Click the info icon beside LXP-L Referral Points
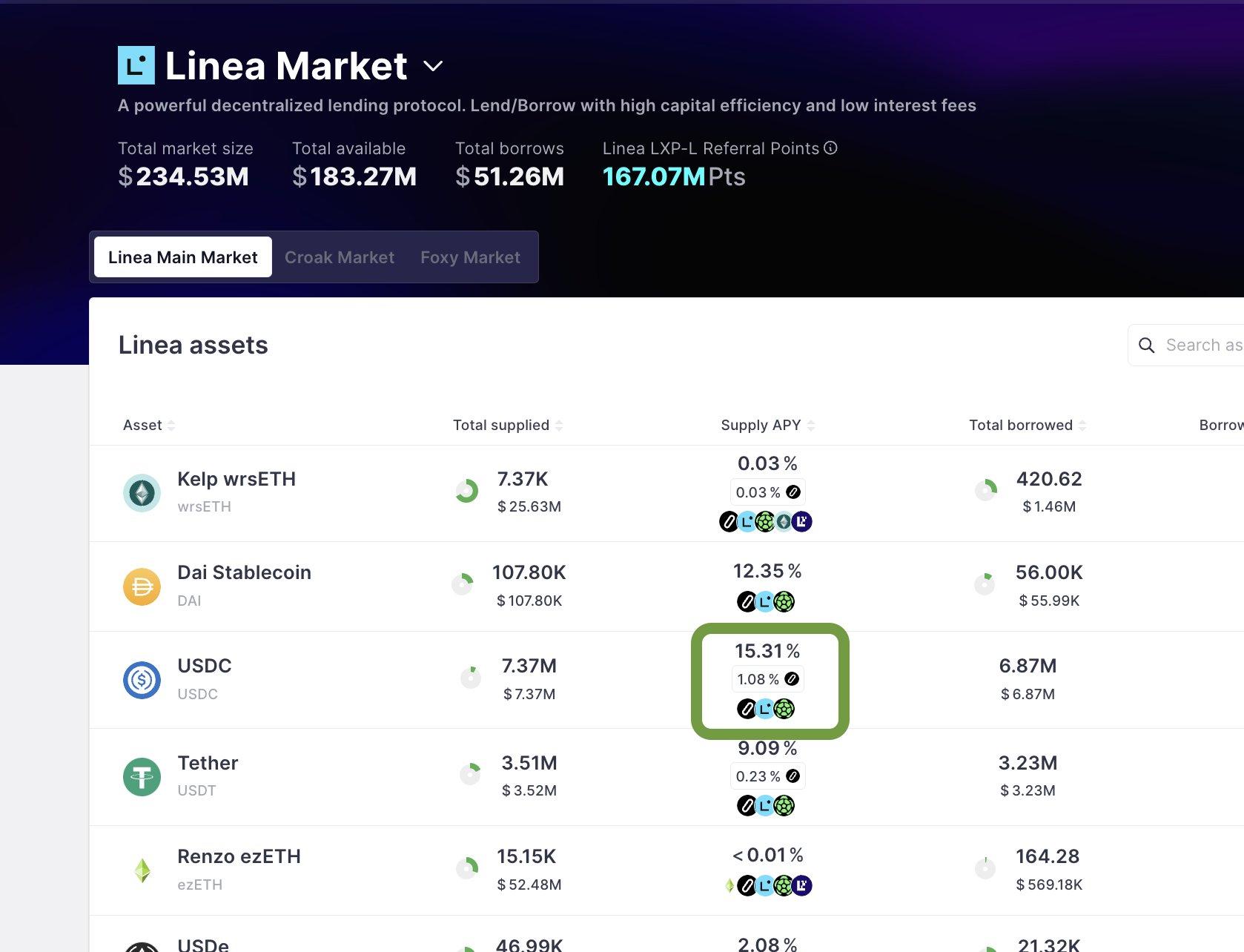 pos(832,148)
